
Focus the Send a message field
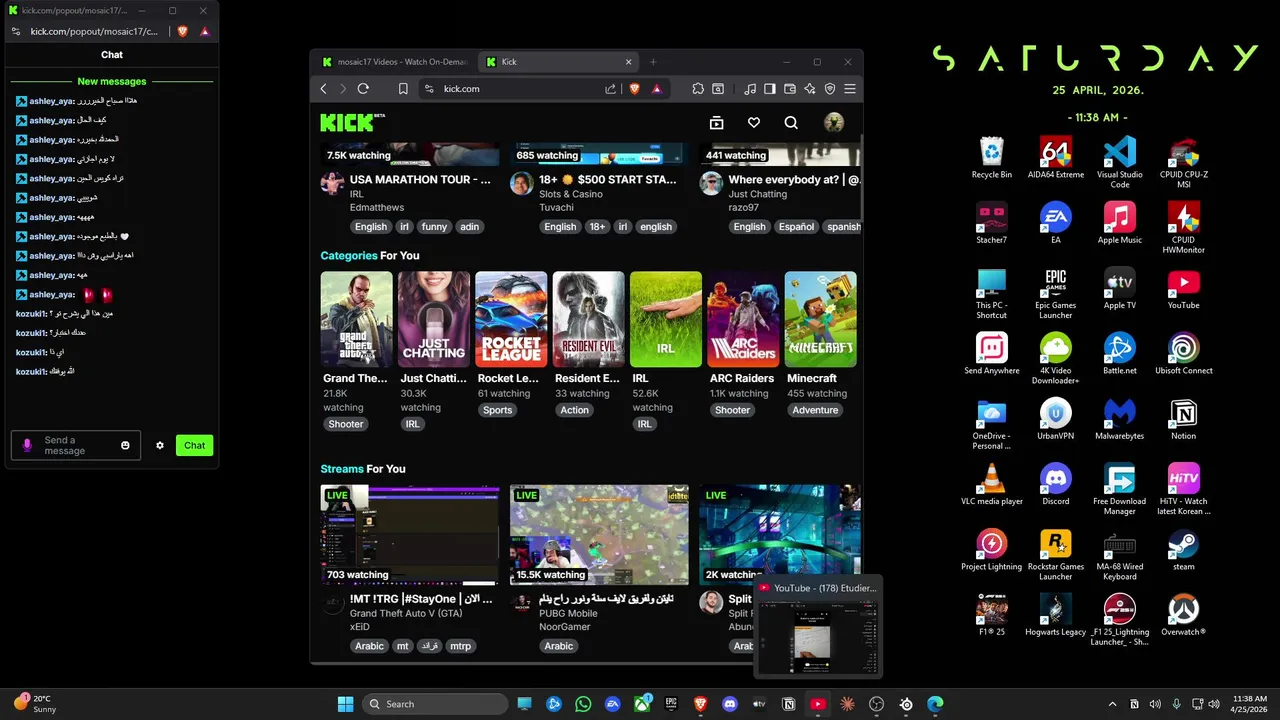pos(76,445)
